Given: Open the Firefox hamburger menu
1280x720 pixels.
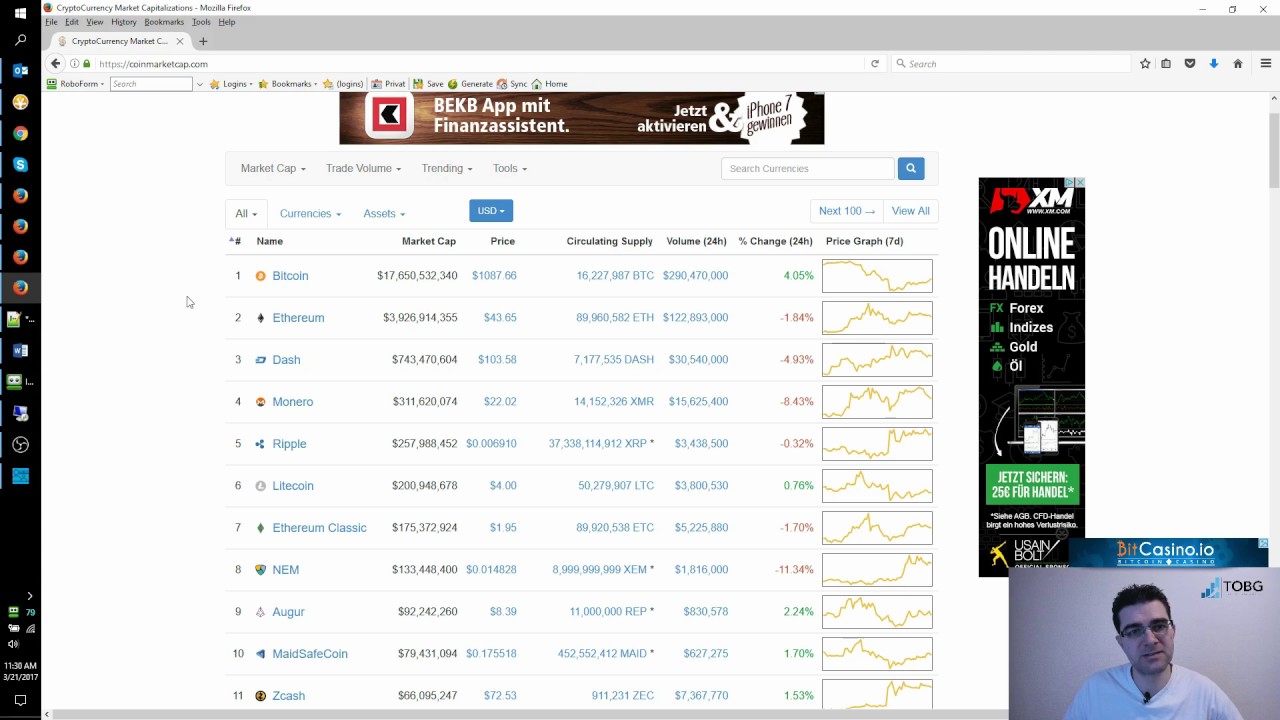Looking at the screenshot, I should pos(1265,63).
